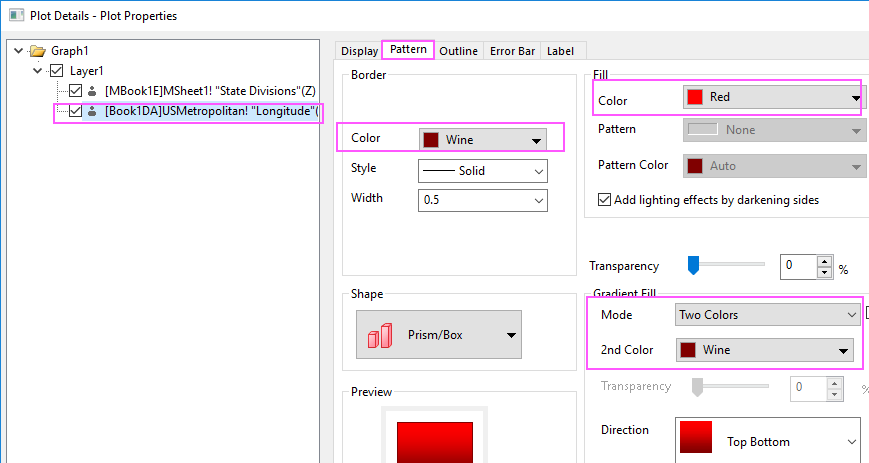Click the Prism/Box shape icon

point(380,335)
